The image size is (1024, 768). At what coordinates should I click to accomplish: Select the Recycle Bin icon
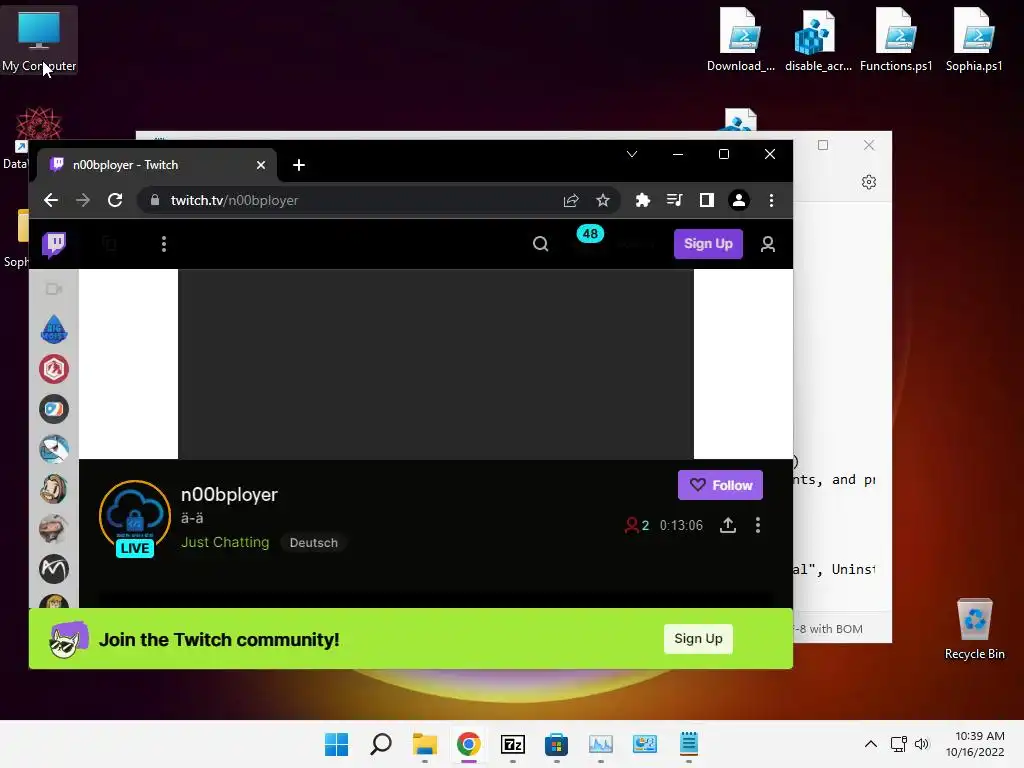tap(974, 629)
